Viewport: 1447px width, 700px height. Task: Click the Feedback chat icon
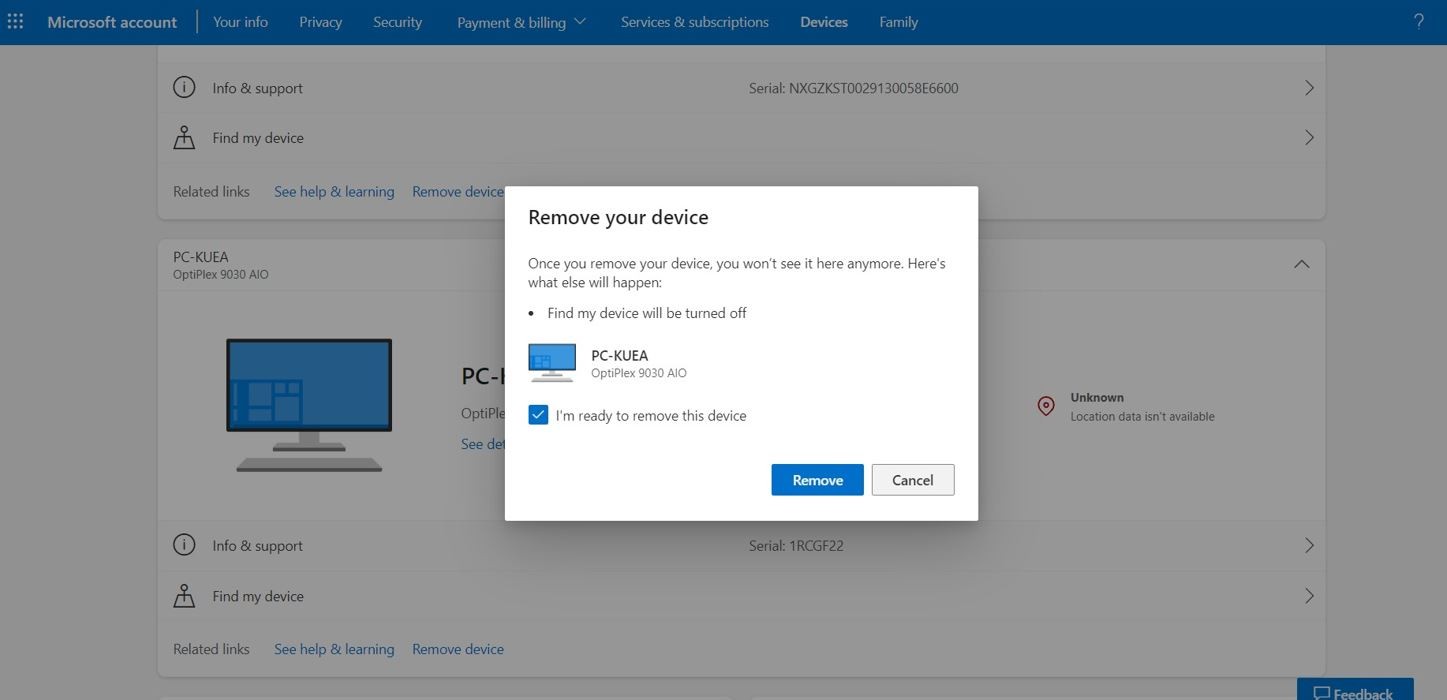pyautogui.click(x=1322, y=693)
